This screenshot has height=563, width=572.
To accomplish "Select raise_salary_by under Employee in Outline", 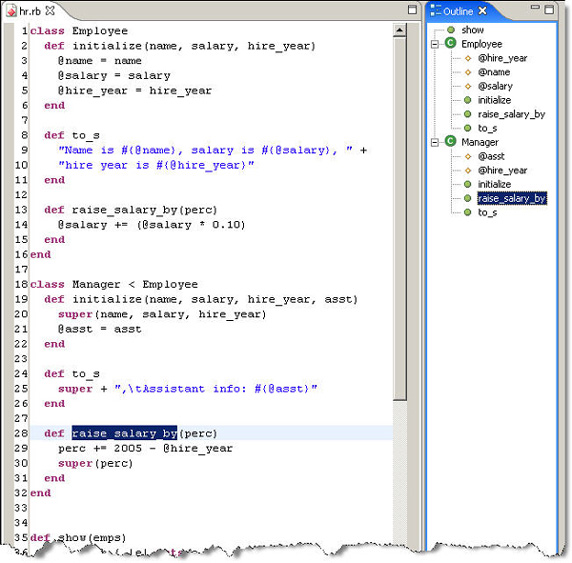I will 511,114.
